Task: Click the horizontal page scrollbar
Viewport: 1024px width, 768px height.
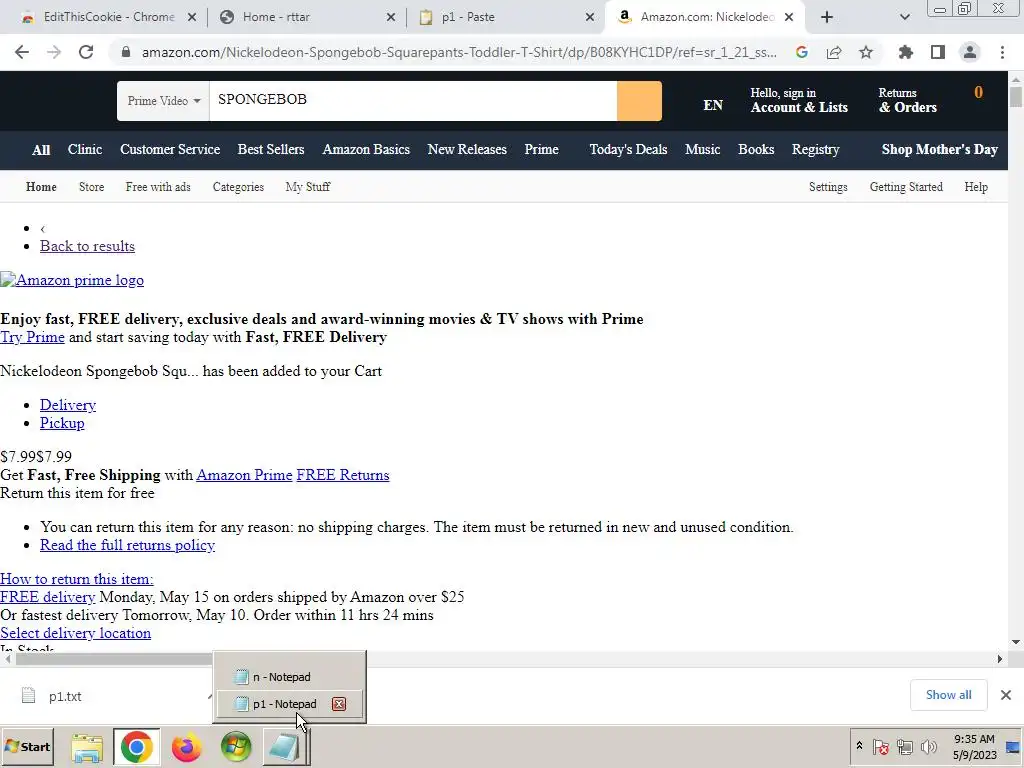Action: coord(503,659)
